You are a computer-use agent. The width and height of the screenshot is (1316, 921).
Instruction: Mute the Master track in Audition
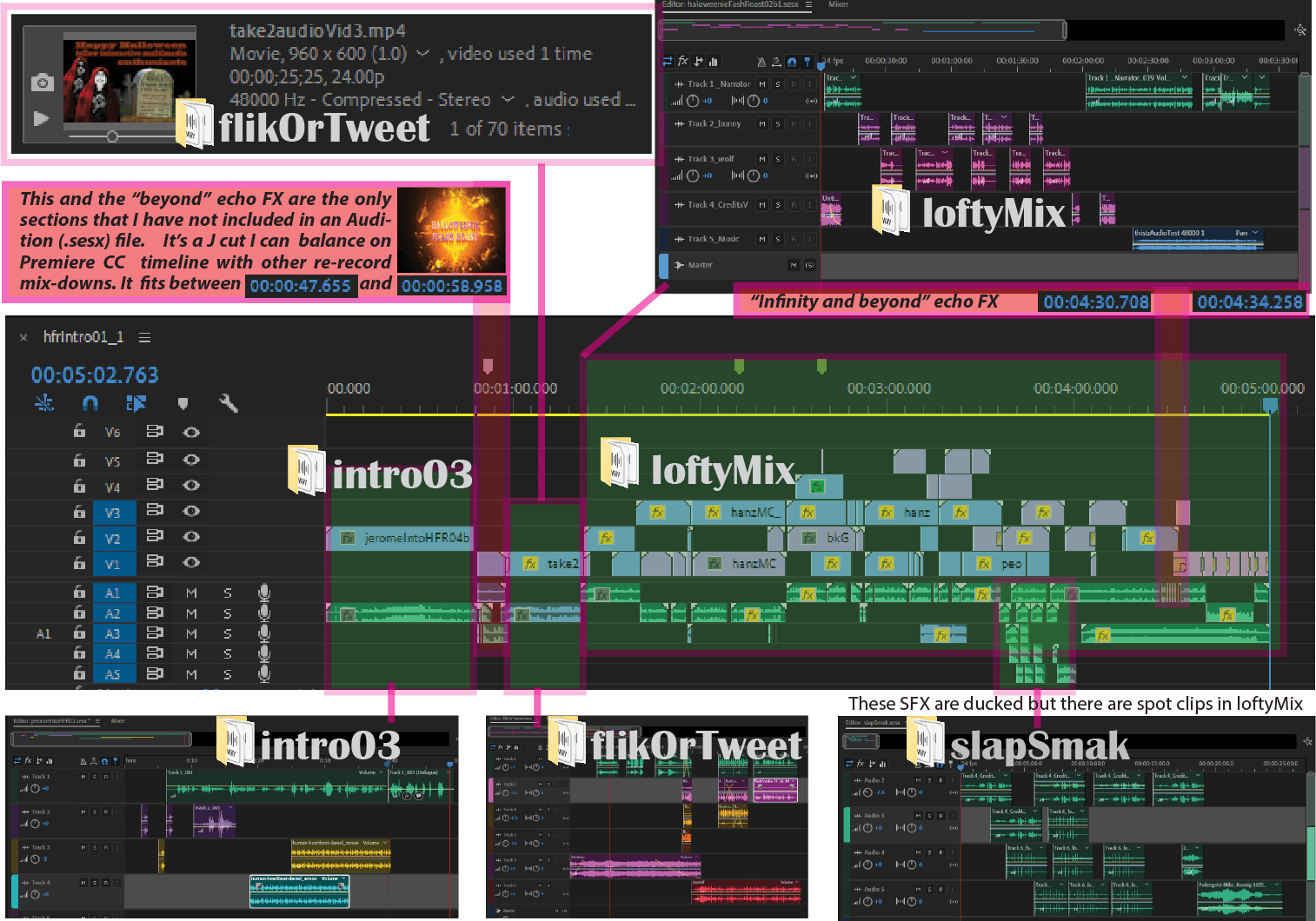pos(794,265)
